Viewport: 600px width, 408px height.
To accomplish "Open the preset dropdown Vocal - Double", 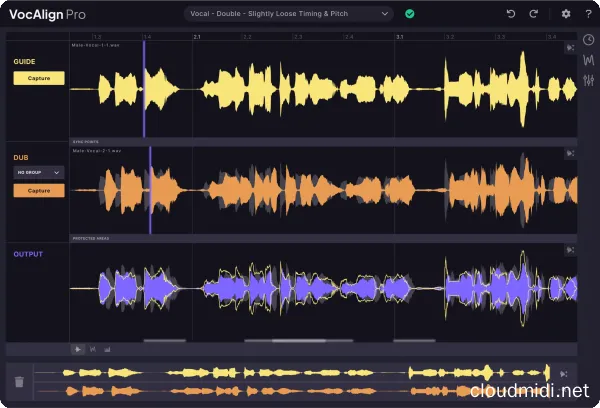I will (x=289, y=14).
